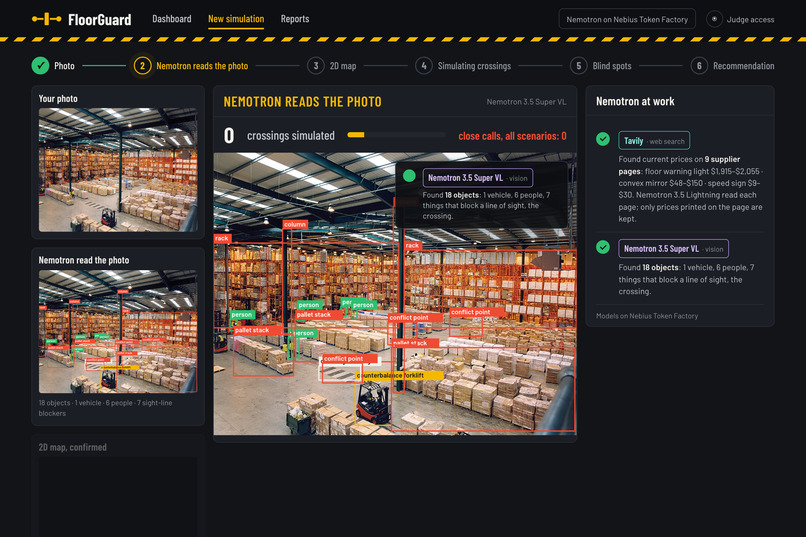Screen dimensions: 806x537
Task: Select 'counterbalance forklift' detection label
Action: (x=399, y=376)
